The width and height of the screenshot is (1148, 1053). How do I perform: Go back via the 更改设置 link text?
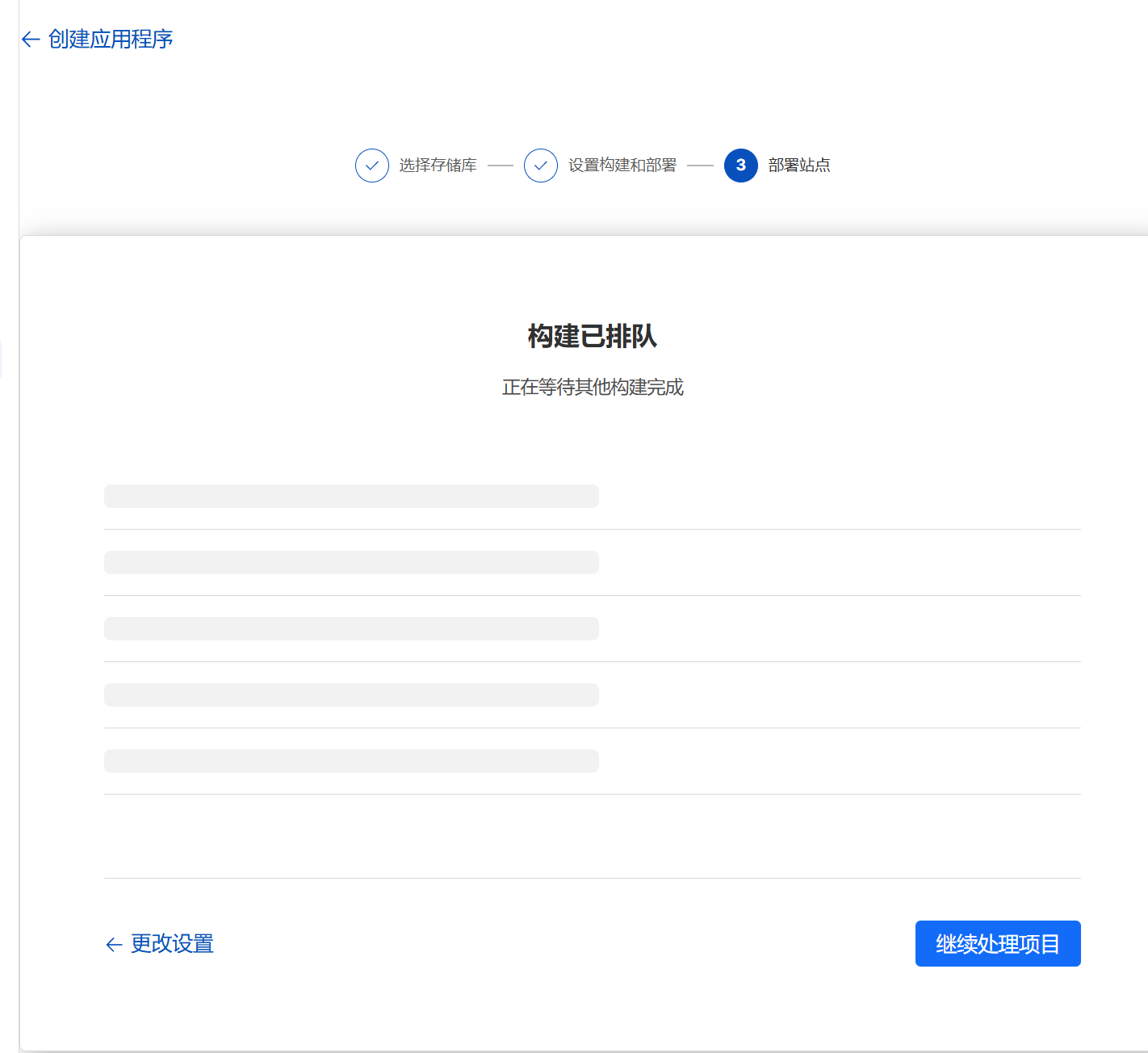tap(172, 944)
